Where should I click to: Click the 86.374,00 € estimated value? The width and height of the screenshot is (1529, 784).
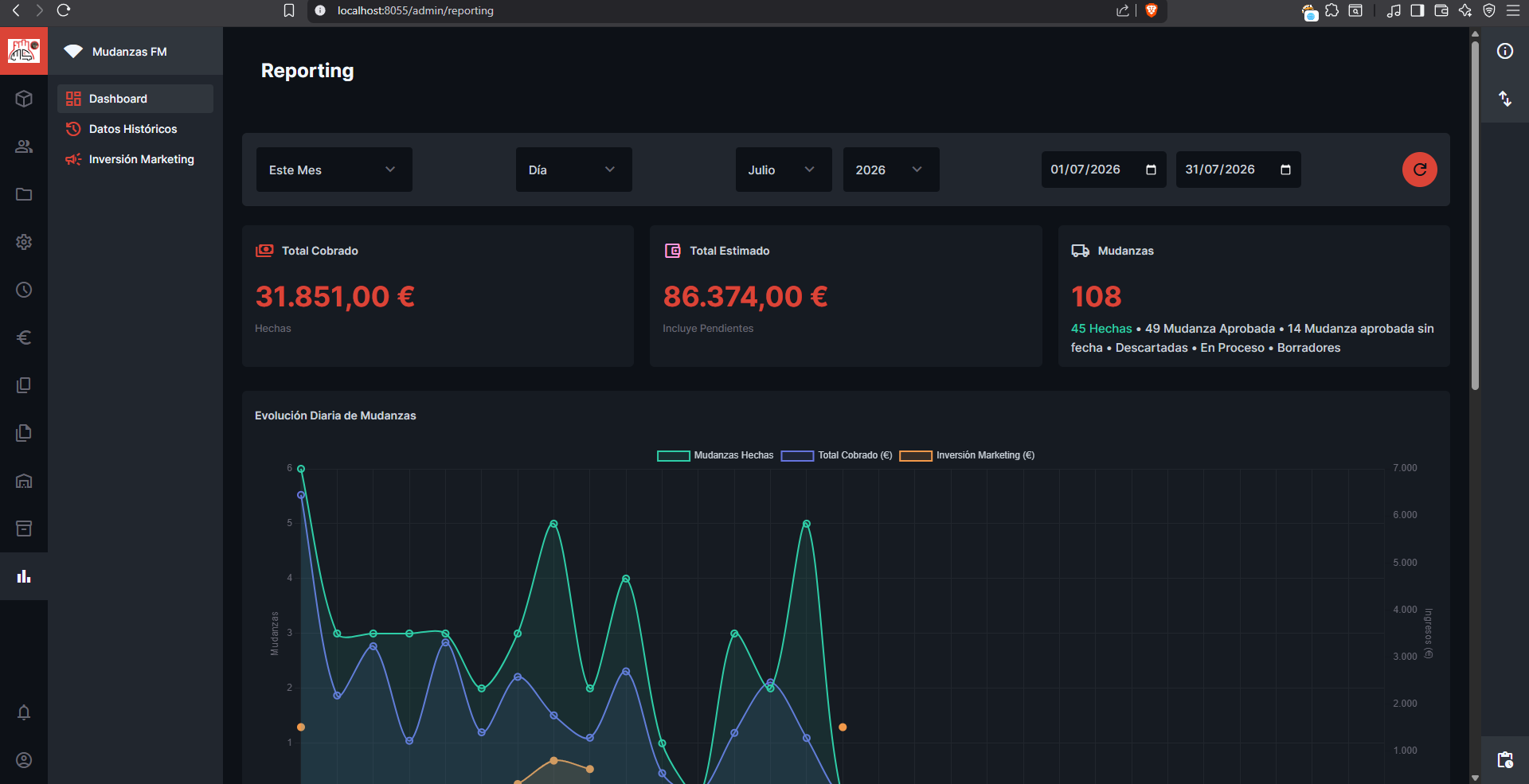[745, 296]
